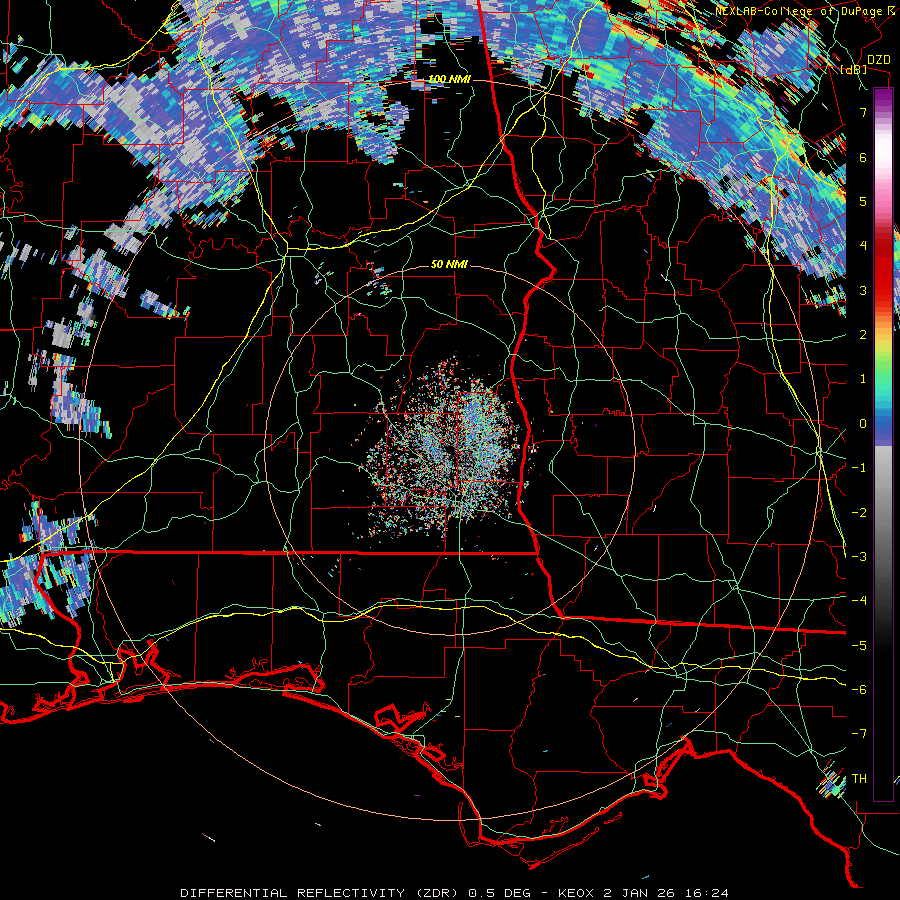The width and height of the screenshot is (900, 900).
Task: Click the -1 value on the scale
Action: coord(859,468)
